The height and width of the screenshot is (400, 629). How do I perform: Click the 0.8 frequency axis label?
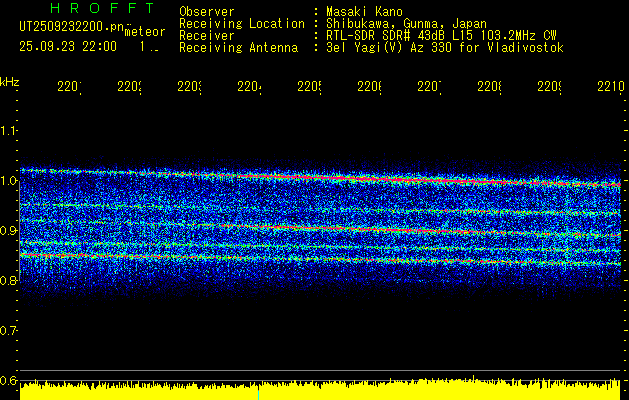9,280
